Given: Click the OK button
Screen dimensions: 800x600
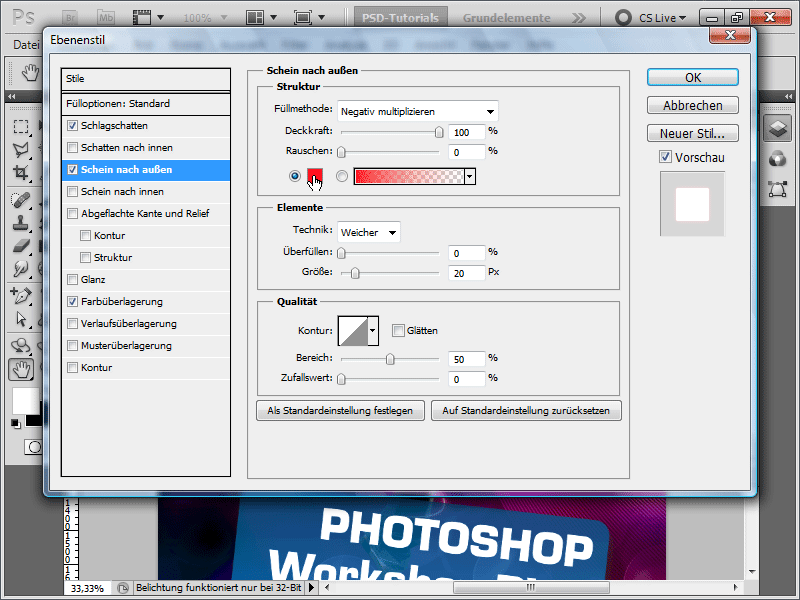Looking at the screenshot, I should point(693,78).
